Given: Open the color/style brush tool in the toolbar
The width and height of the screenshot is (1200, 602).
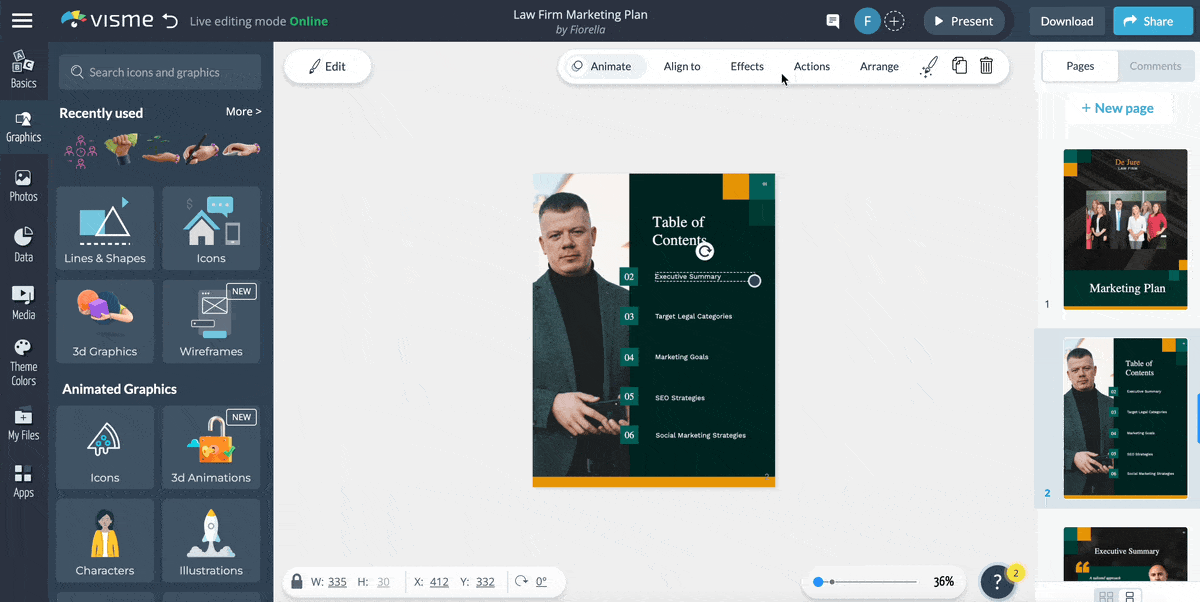Looking at the screenshot, I should 928,65.
